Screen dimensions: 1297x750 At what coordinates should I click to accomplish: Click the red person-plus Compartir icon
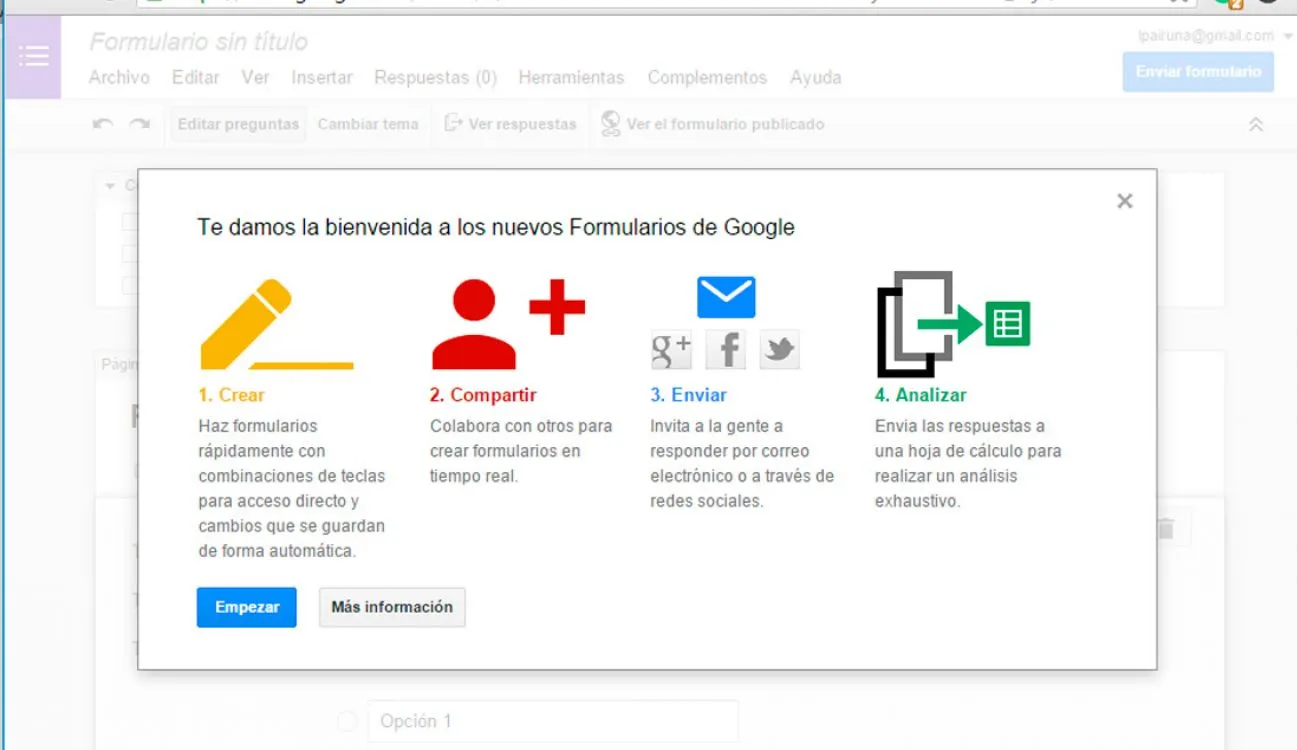pos(508,324)
